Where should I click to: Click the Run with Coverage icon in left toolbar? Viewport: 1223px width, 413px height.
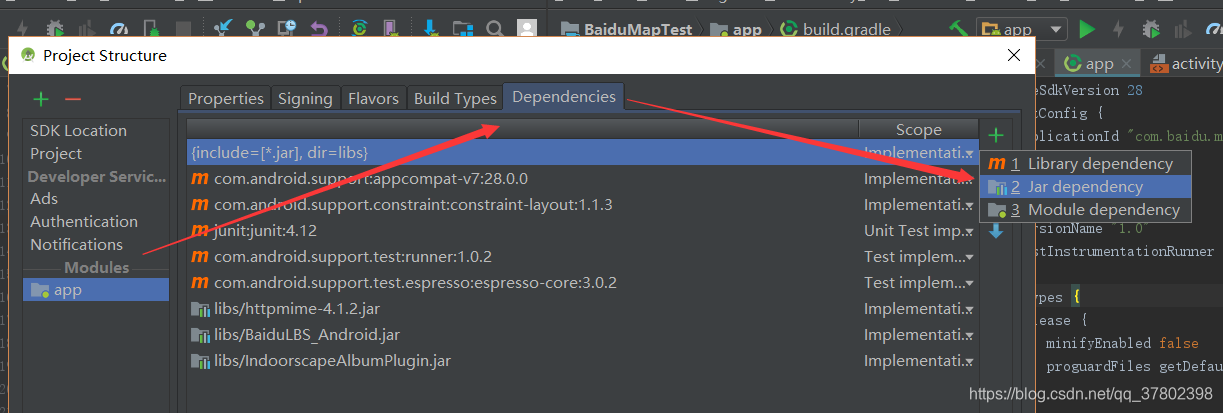pos(87,29)
